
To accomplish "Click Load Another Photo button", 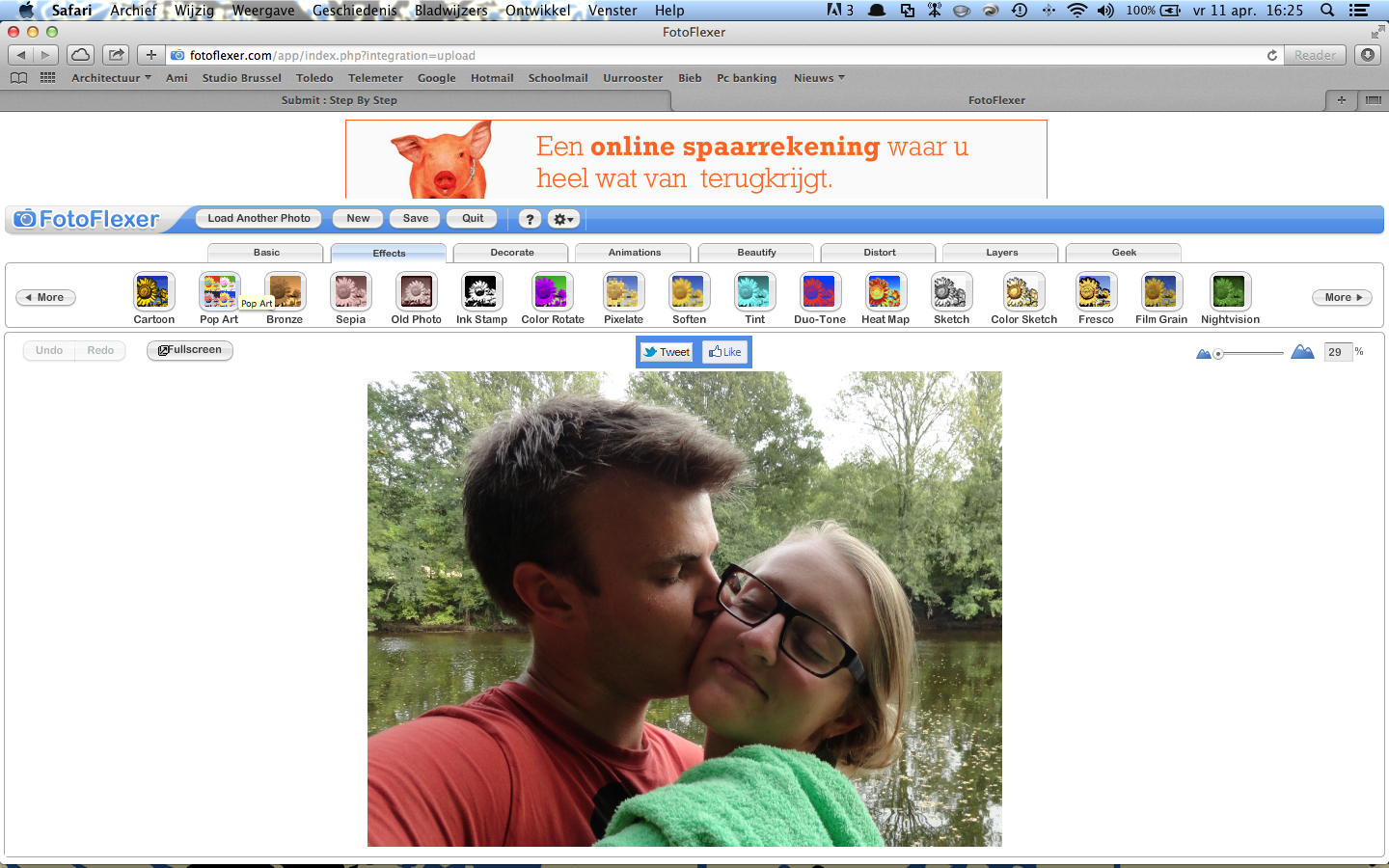I will [x=259, y=219].
